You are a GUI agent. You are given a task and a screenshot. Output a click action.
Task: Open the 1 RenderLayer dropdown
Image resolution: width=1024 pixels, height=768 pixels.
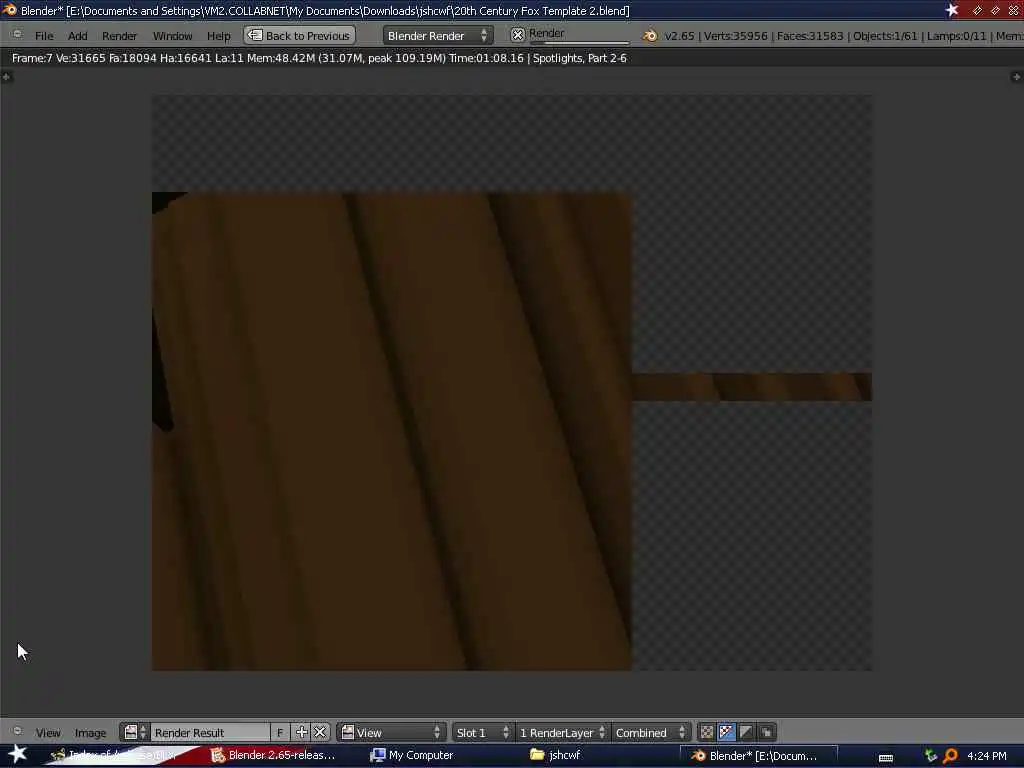pos(562,732)
